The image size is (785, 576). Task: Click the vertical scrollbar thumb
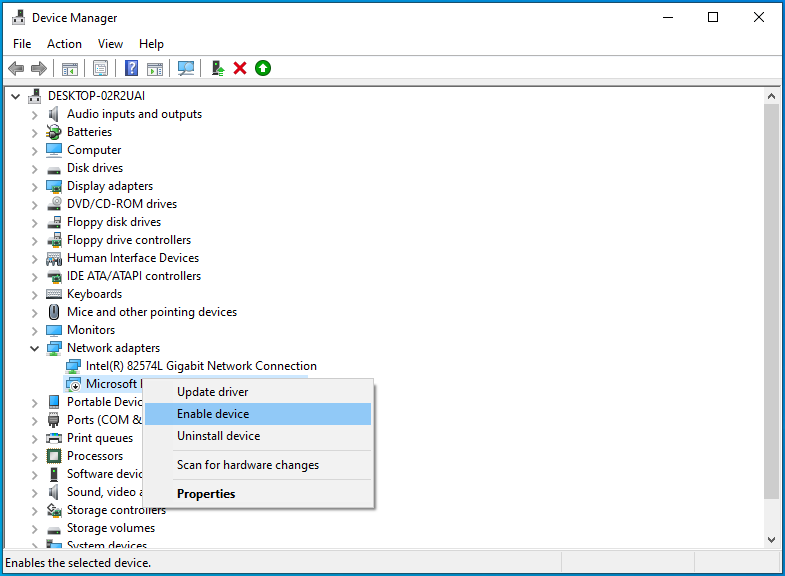(x=771, y=301)
